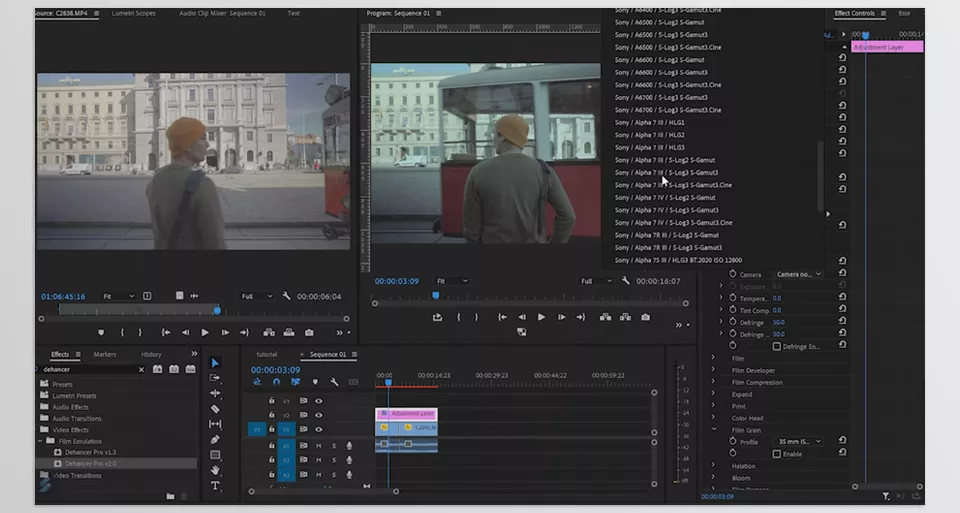Select the Hand tool
The width and height of the screenshot is (960, 513).
pos(215,470)
